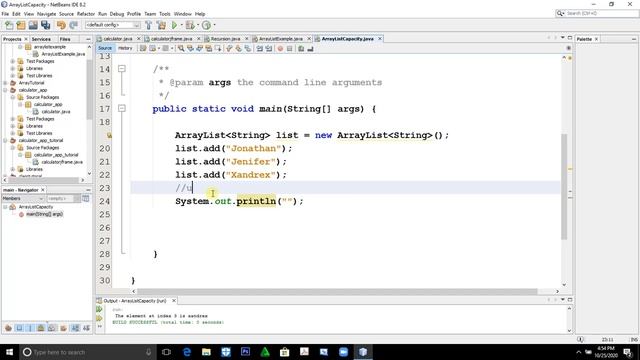
Task: Close the Palette panel
Action: coord(596,39)
